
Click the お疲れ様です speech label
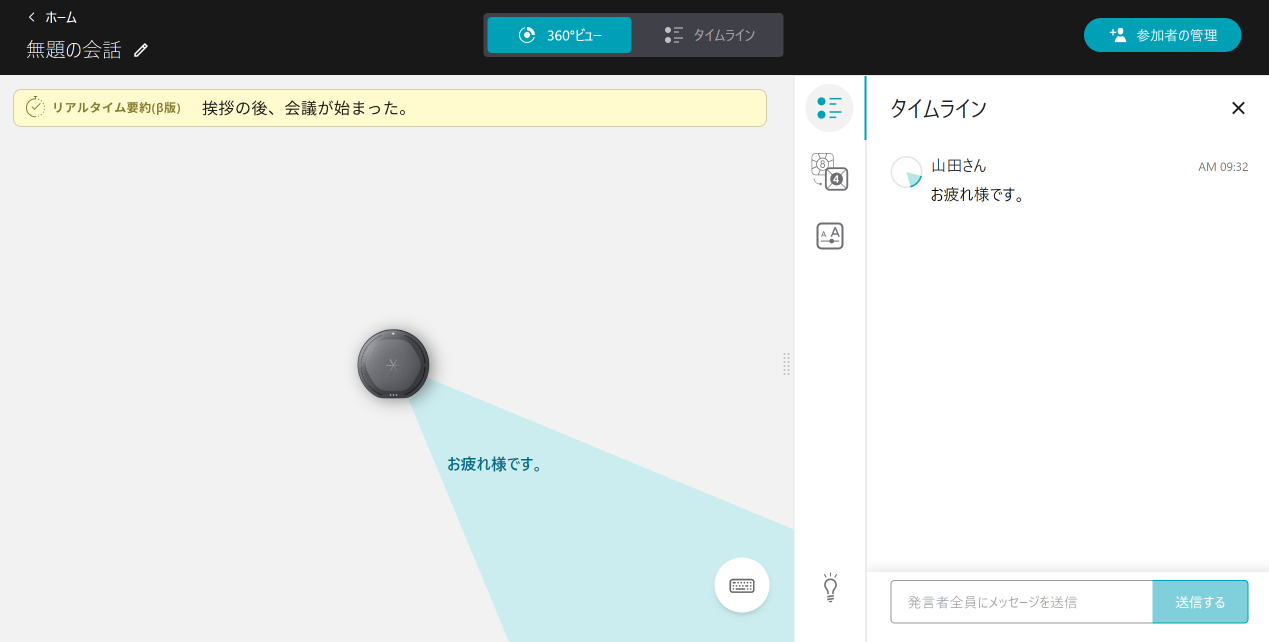click(497, 464)
